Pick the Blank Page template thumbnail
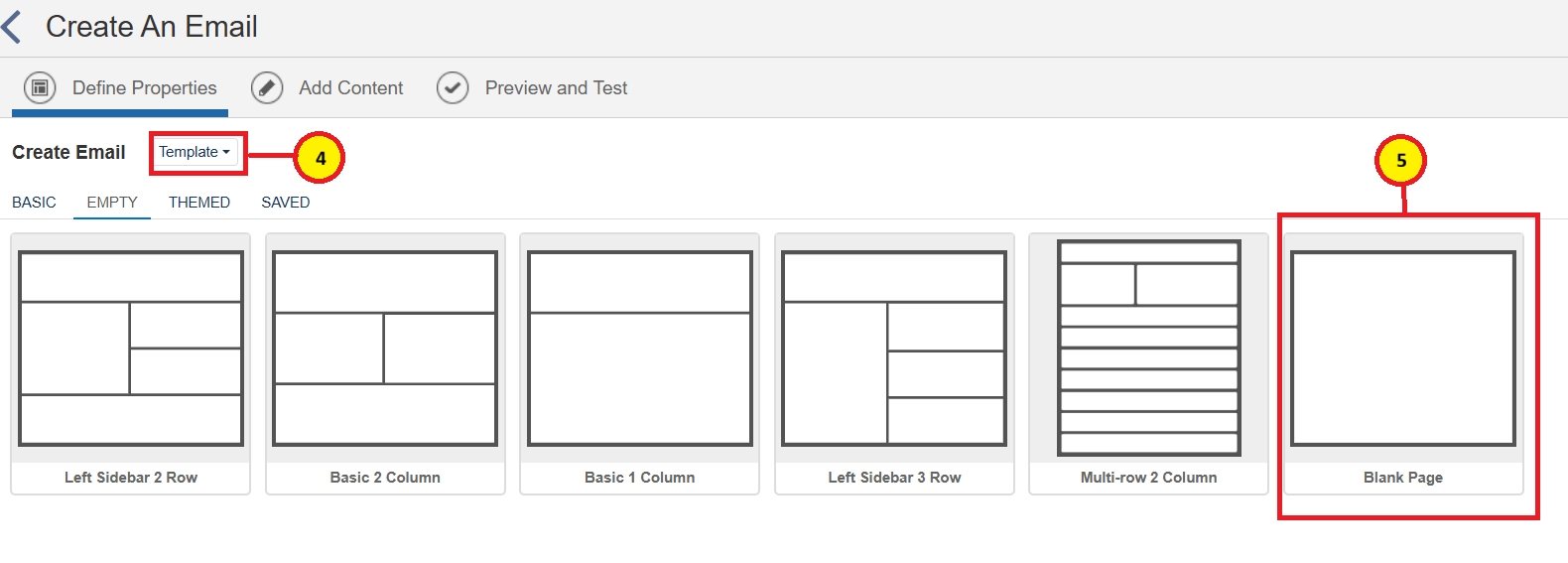 pyautogui.click(x=1403, y=349)
